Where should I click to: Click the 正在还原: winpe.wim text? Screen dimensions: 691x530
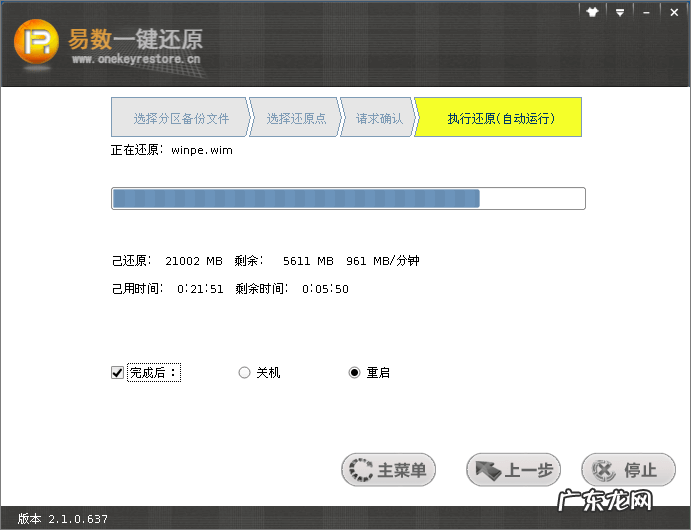[x=172, y=150]
